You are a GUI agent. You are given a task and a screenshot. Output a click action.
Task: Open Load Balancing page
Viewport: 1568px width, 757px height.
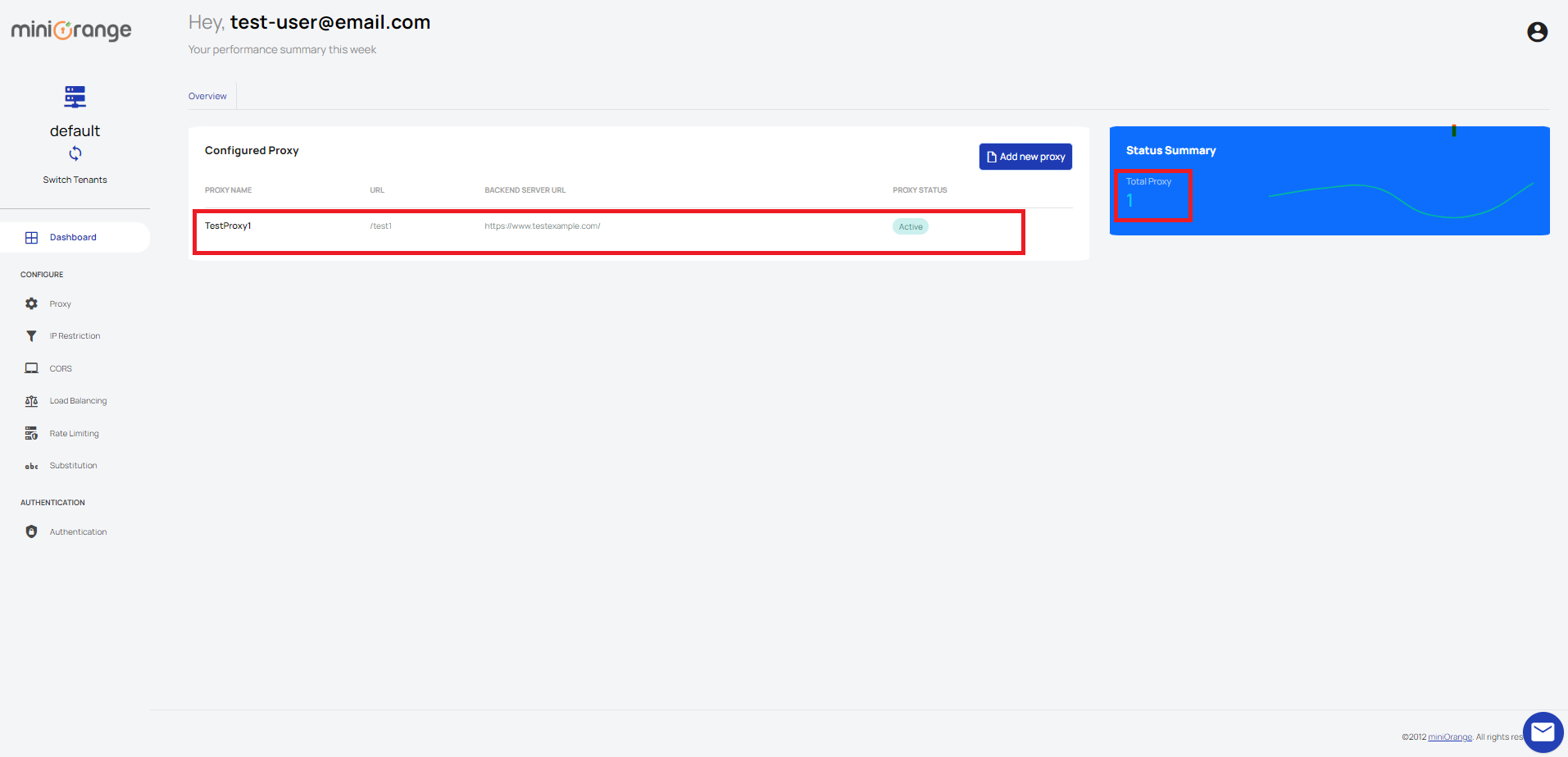click(x=78, y=400)
